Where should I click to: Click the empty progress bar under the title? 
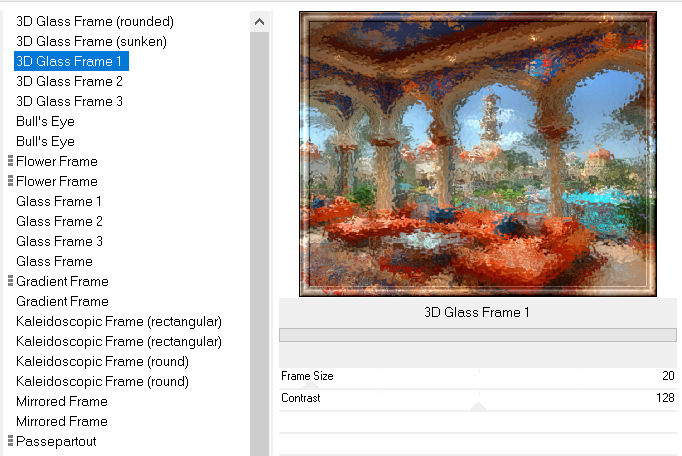tap(477, 335)
